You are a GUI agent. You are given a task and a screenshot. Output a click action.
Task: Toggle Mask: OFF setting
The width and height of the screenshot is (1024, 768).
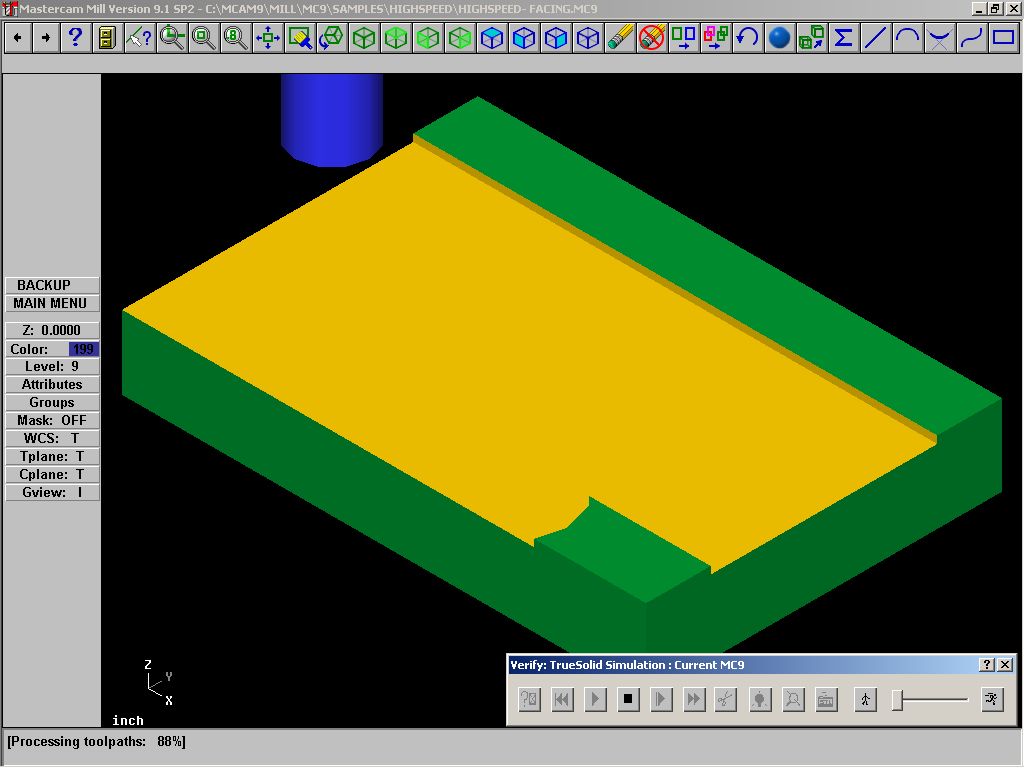pyautogui.click(x=52, y=421)
